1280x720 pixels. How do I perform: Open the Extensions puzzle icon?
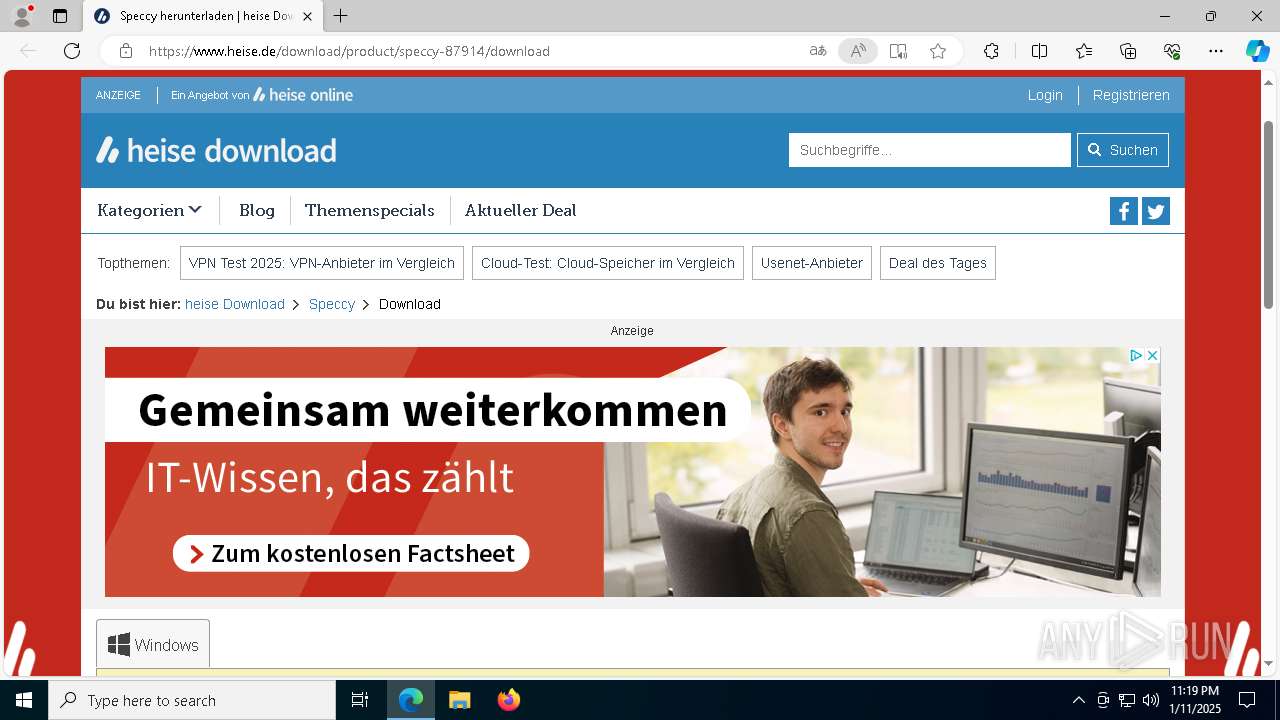click(x=991, y=51)
